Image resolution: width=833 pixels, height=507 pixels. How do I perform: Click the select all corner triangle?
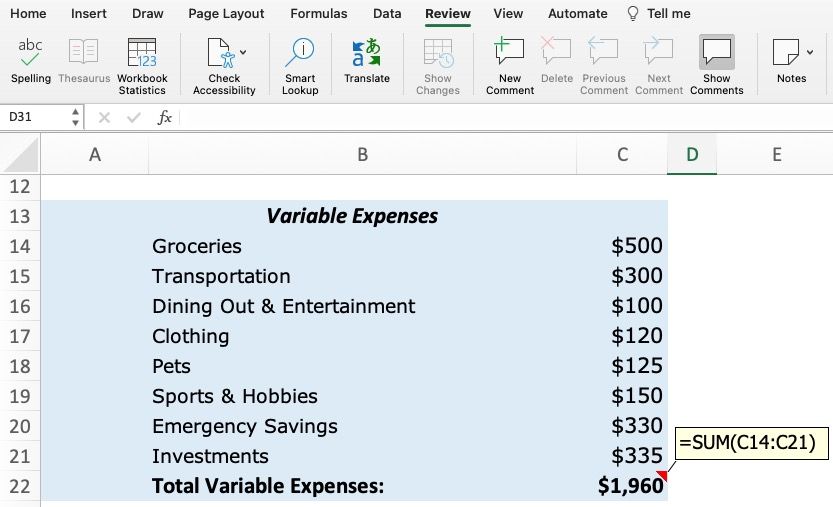point(20,155)
